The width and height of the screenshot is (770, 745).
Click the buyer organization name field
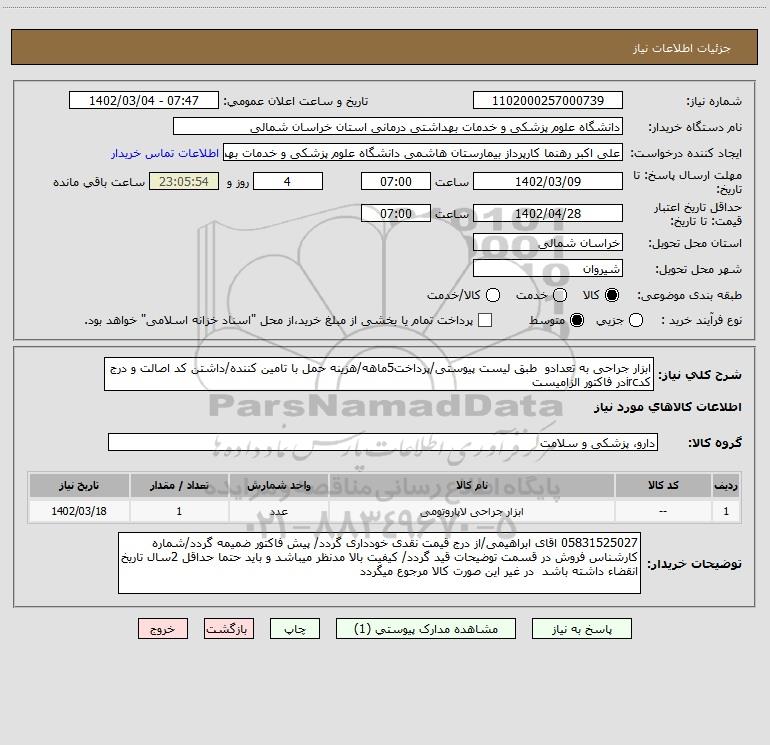pos(398,127)
